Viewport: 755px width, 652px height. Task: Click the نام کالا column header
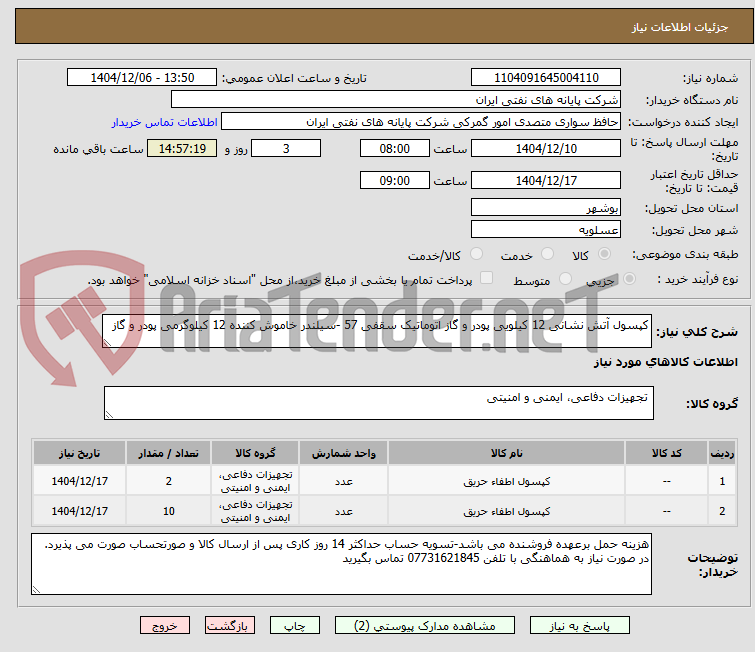point(507,453)
